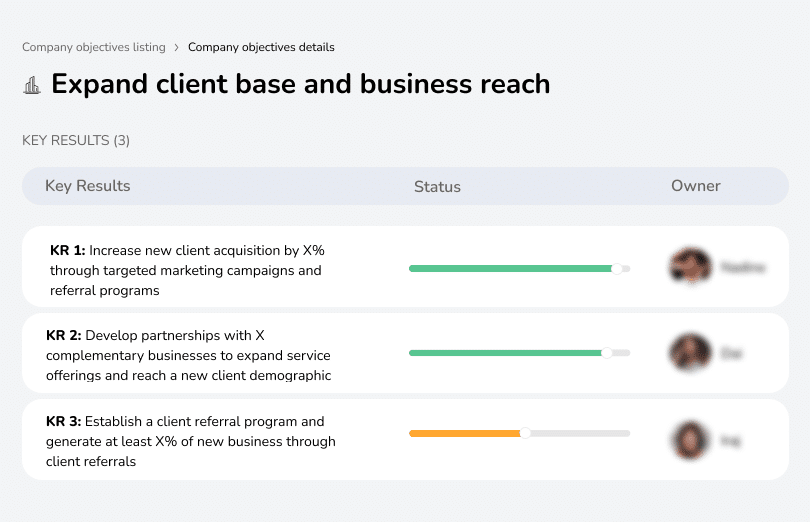This screenshot has width=810, height=522.
Task: Click the blurred owner name in KR 1
Action: tap(743, 267)
